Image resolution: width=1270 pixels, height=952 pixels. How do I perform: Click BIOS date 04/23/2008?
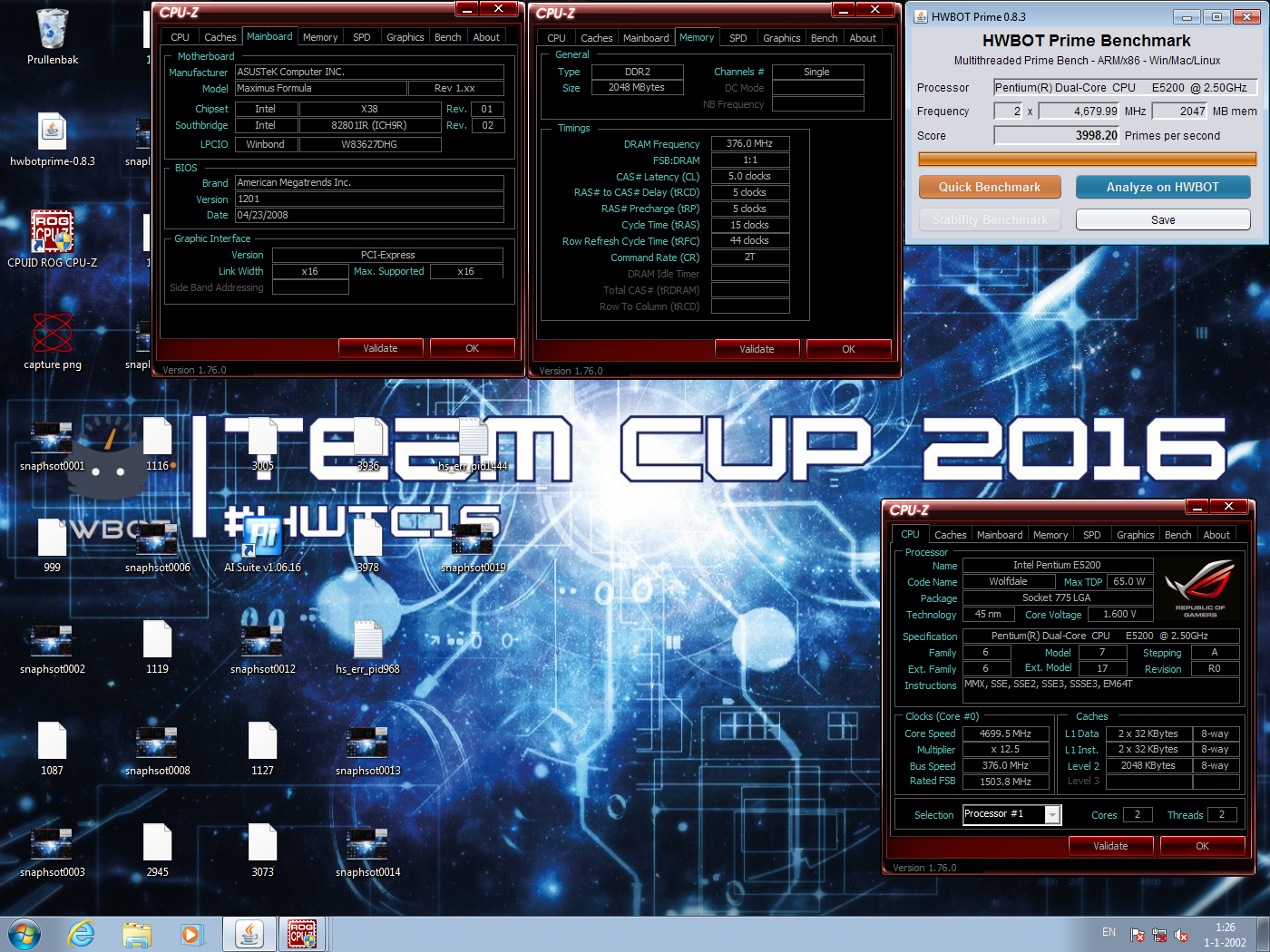[x=369, y=215]
